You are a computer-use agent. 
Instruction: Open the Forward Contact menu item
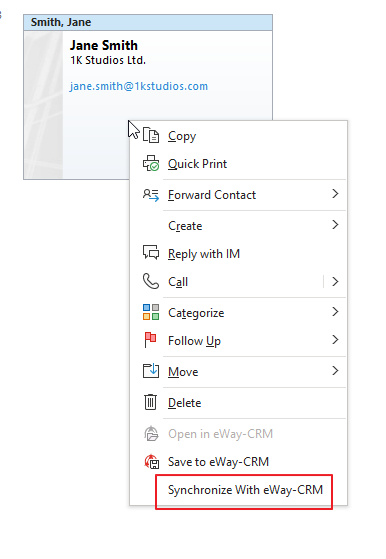[x=238, y=195]
